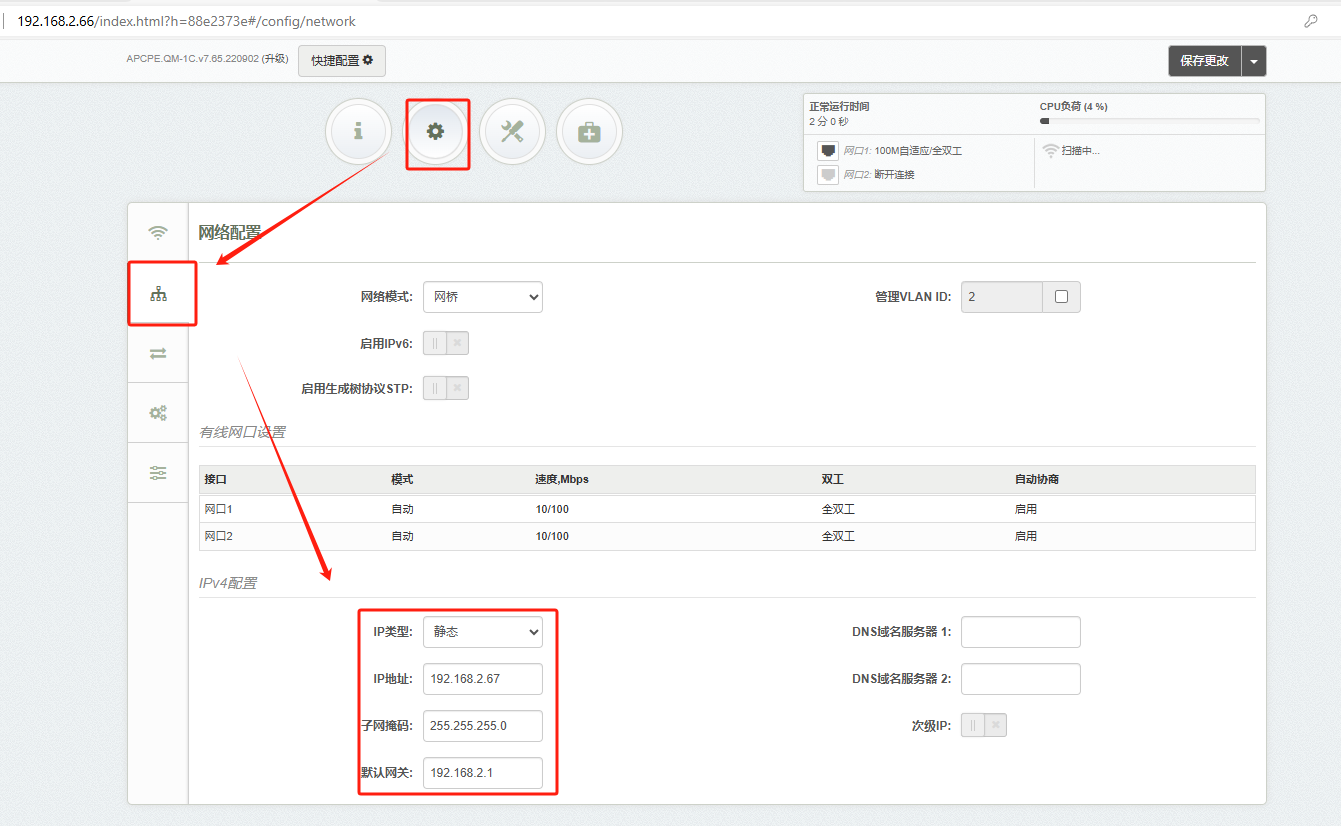Toggle the Enable IPv6 switch
This screenshot has height=826, width=1341.
445,343
